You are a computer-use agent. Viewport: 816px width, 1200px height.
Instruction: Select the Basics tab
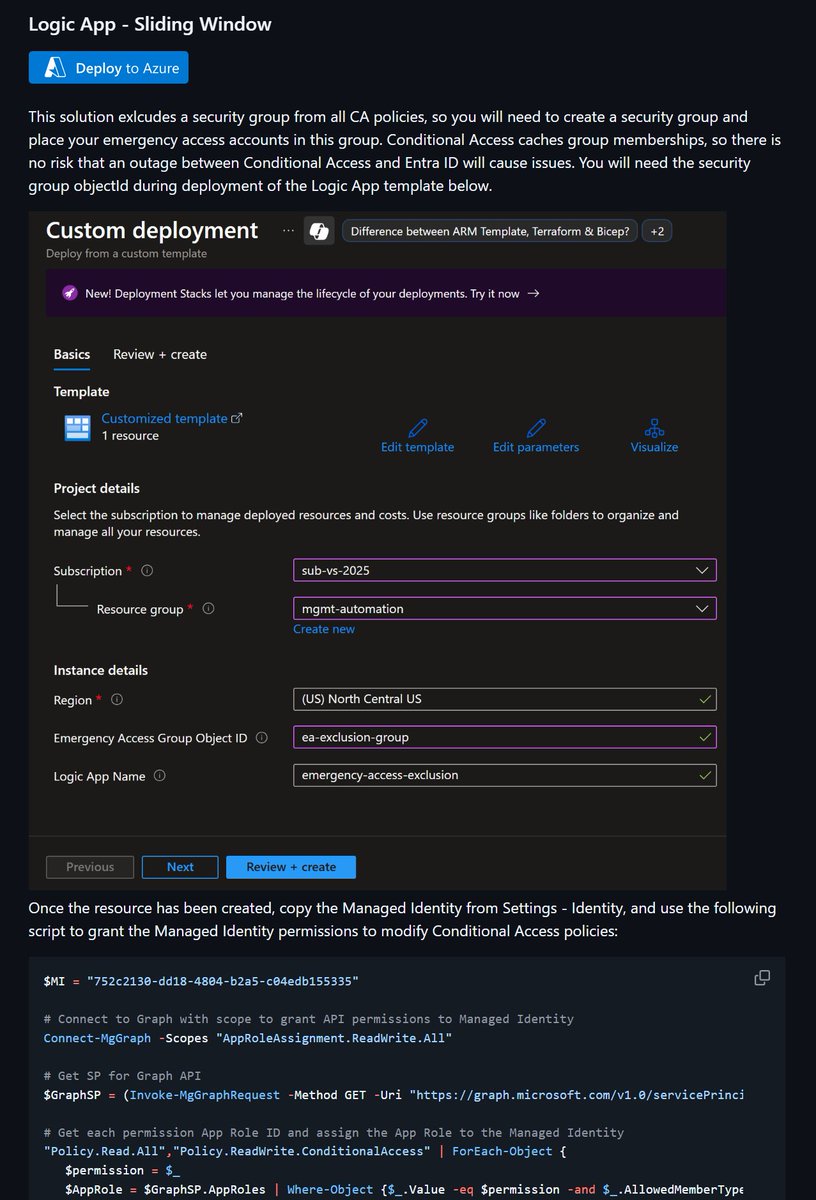pyautogui.click(x=71, y=354)
